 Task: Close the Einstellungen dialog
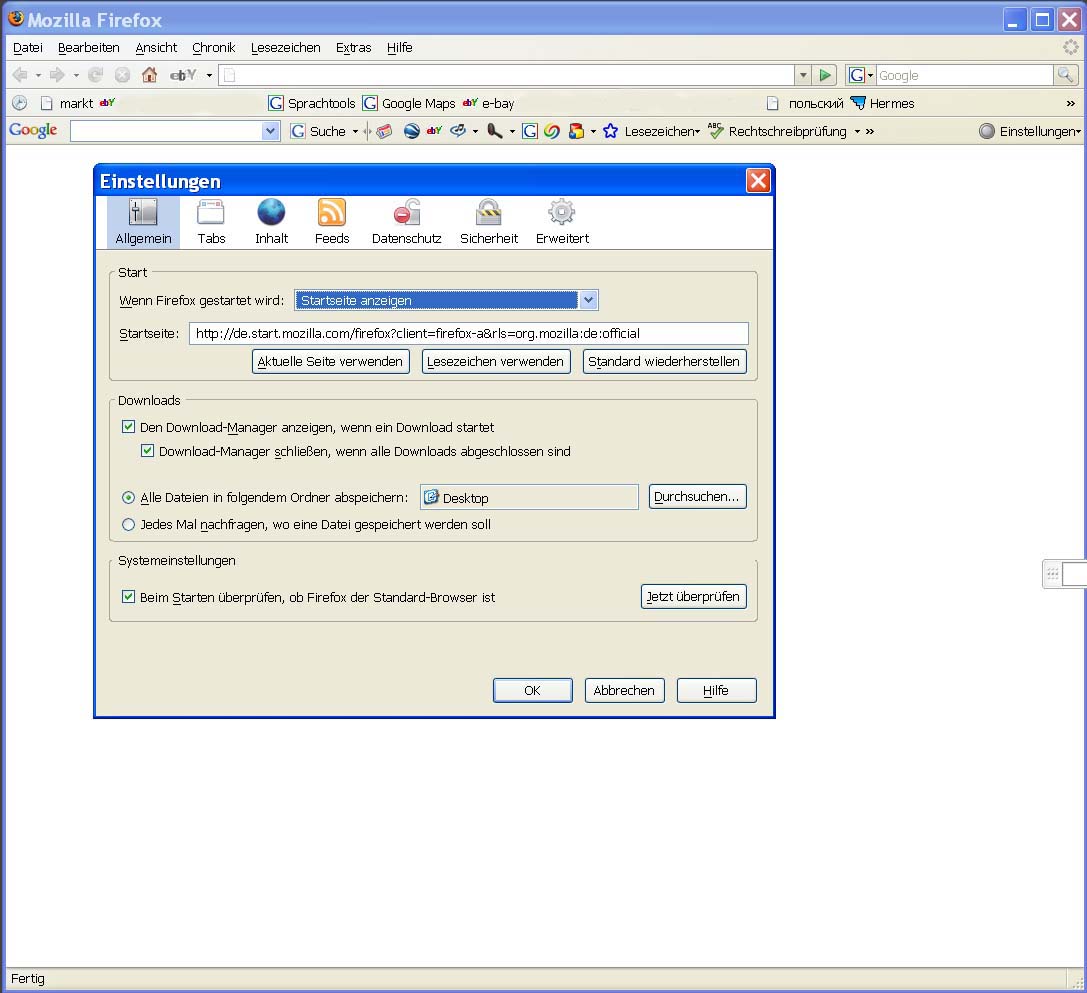pyautogui.click(x=758, y=181)
